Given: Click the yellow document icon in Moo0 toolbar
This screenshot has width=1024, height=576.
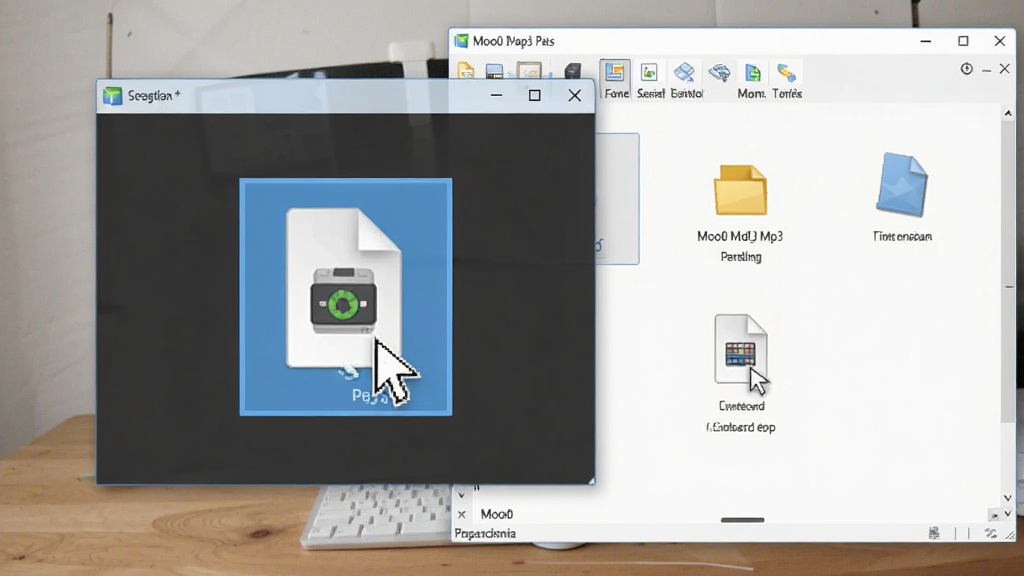Looking at the screenshot, I should (x=466, y=71).
